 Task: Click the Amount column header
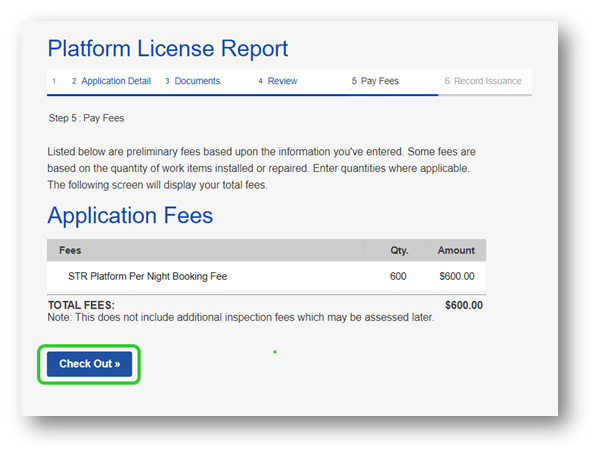[x=456, y=251]
